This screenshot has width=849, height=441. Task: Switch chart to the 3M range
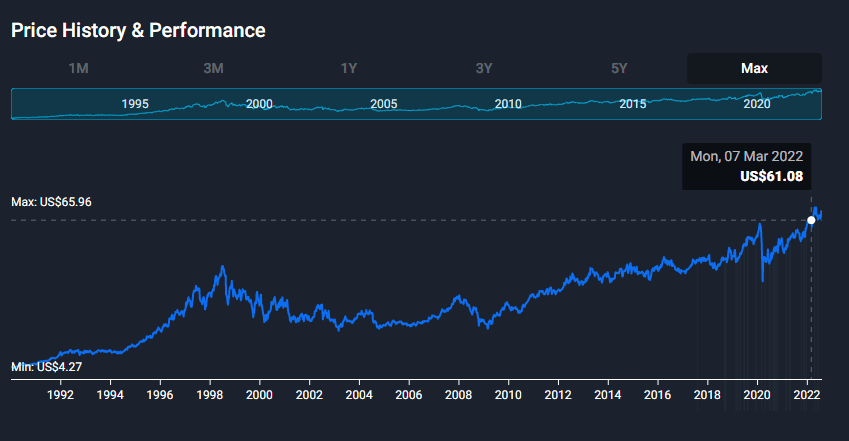213,68
